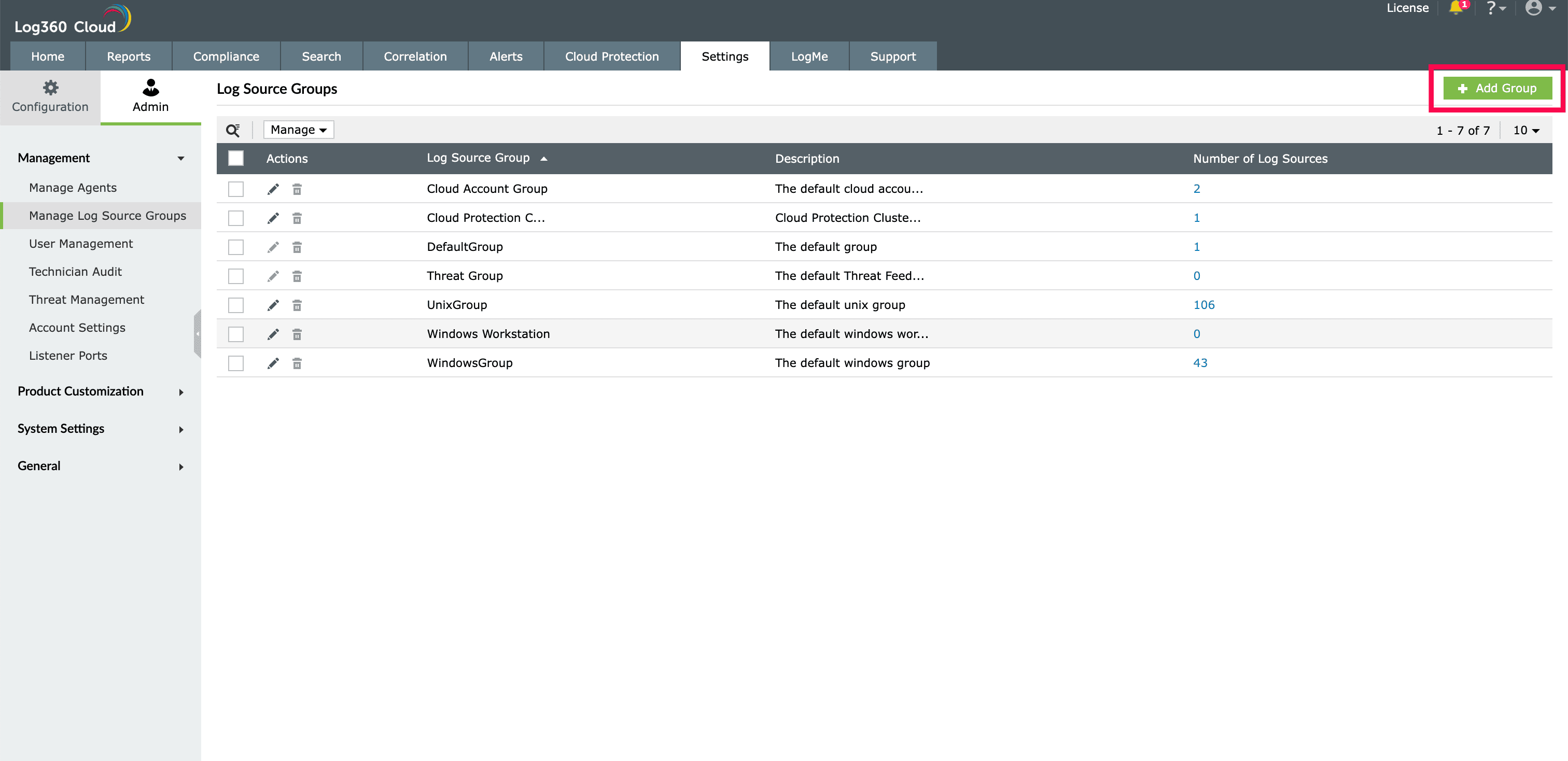Open the Cloud Protection tab
The image size is (1568, 761).
point(612,57)
